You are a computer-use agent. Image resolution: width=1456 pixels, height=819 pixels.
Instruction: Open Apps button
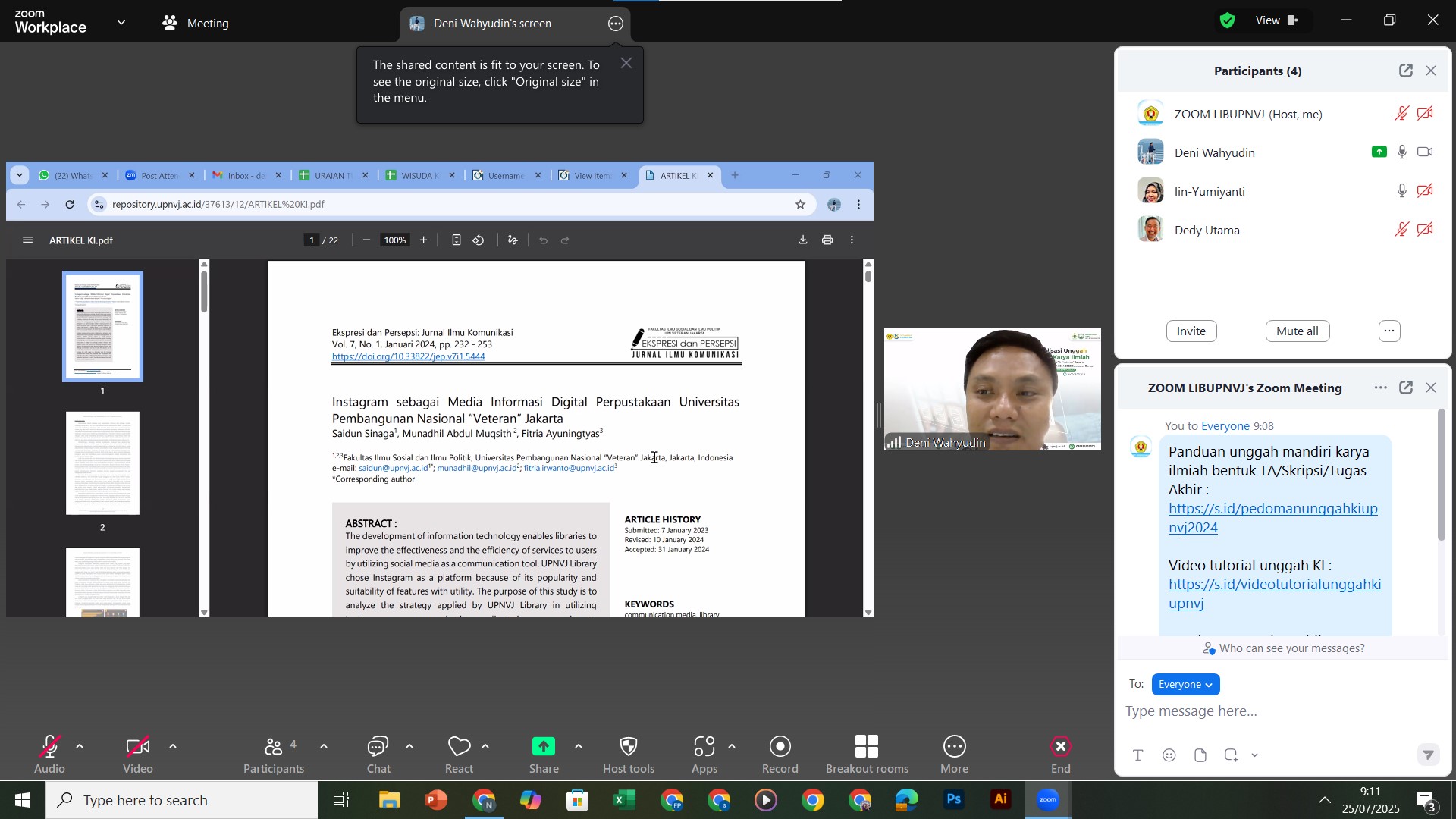pos(704,754)
